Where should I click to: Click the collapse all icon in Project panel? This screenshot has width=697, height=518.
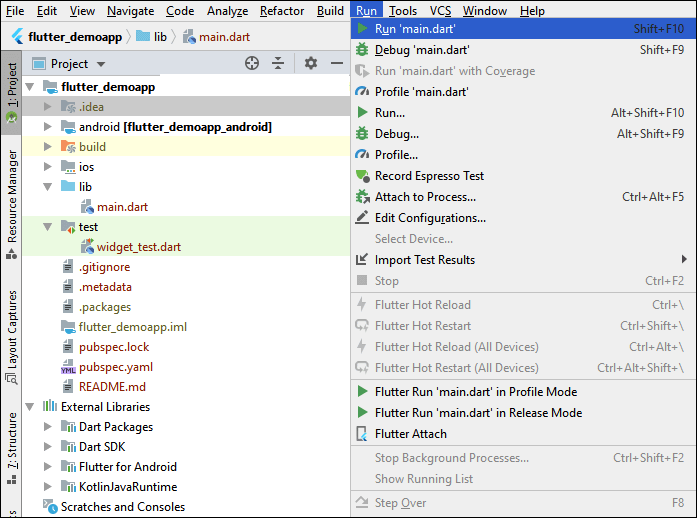tap(278, 63)
